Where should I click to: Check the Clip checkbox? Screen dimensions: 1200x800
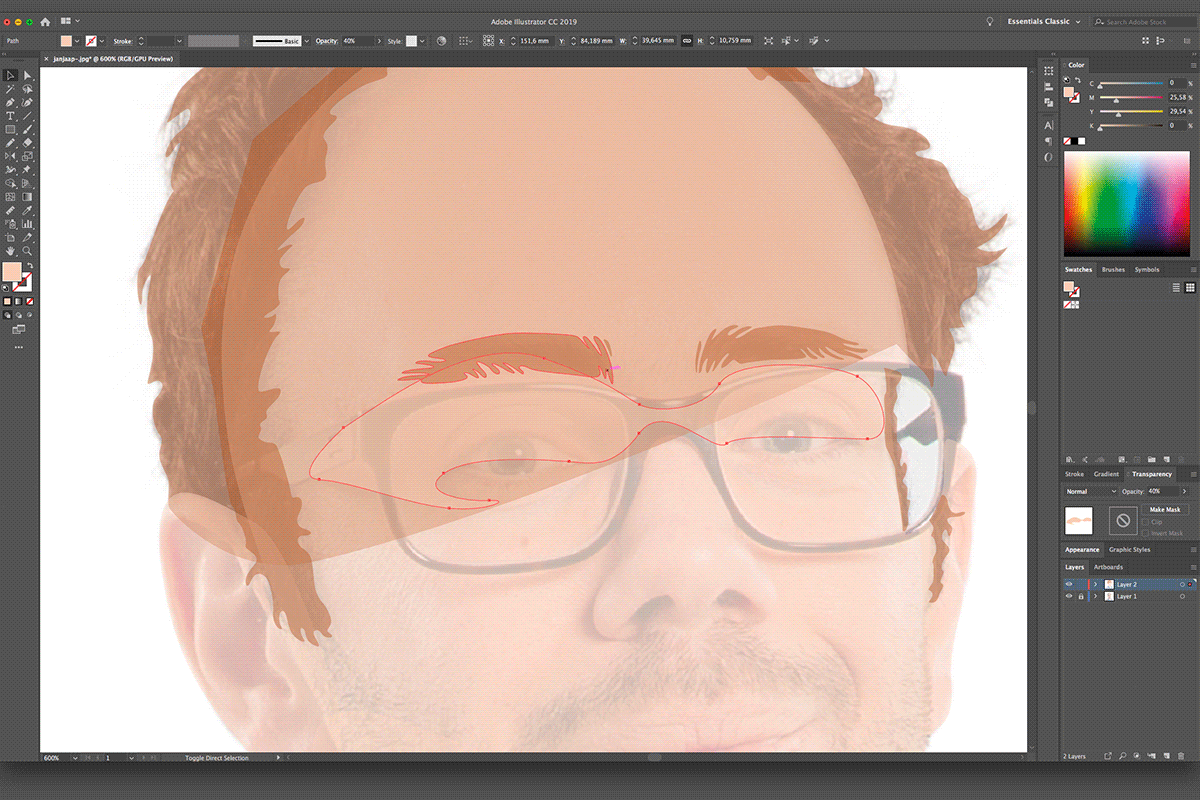click(x=1145, y=522)
